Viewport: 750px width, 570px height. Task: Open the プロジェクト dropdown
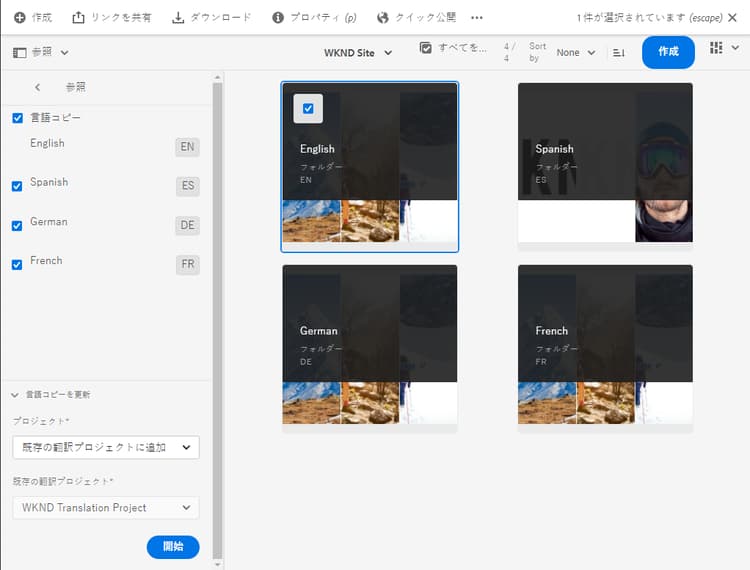(106, 448)
